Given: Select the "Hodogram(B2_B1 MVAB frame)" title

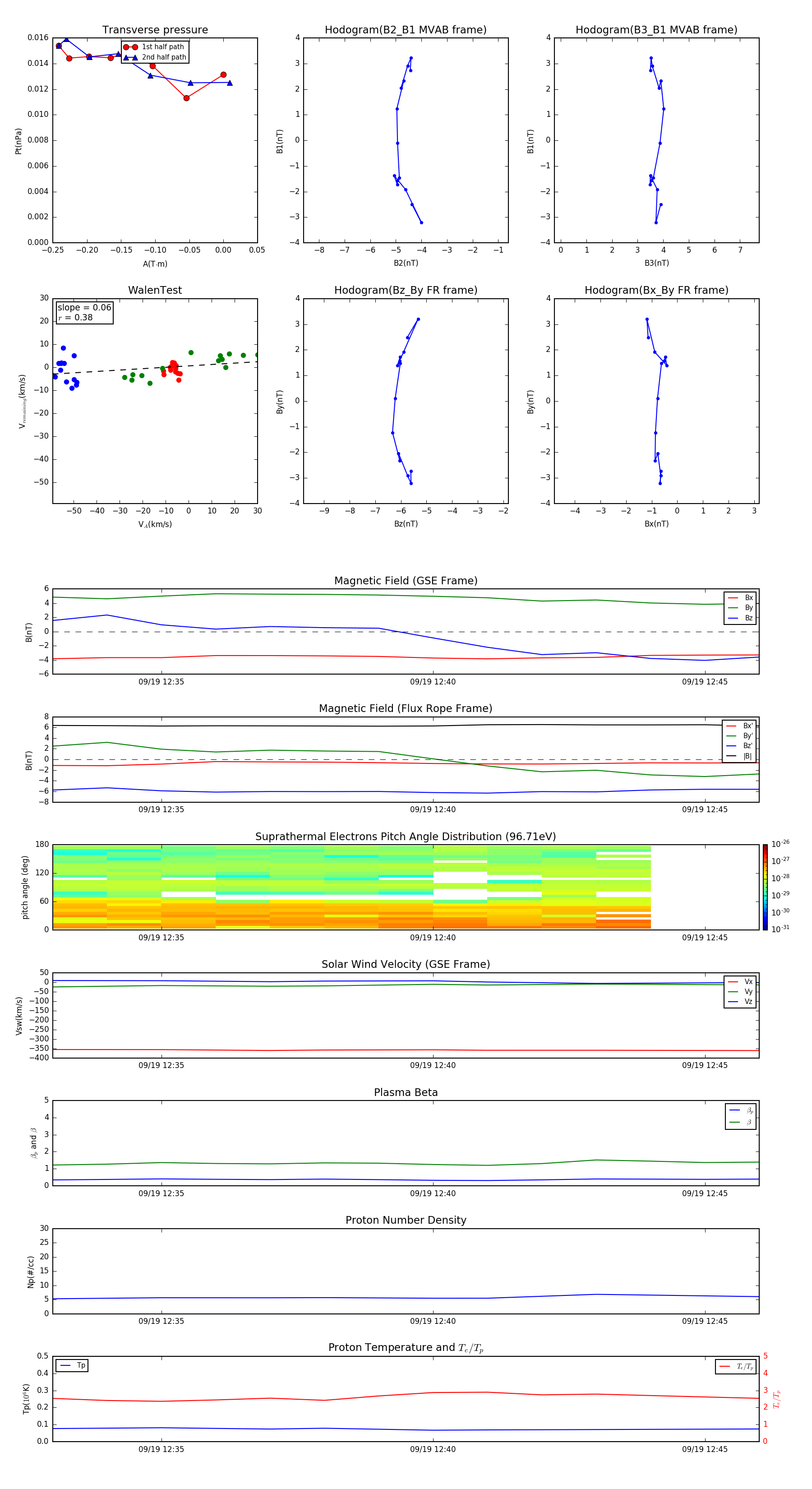Looking at the screenshot, I should click(x=406, y=30).
